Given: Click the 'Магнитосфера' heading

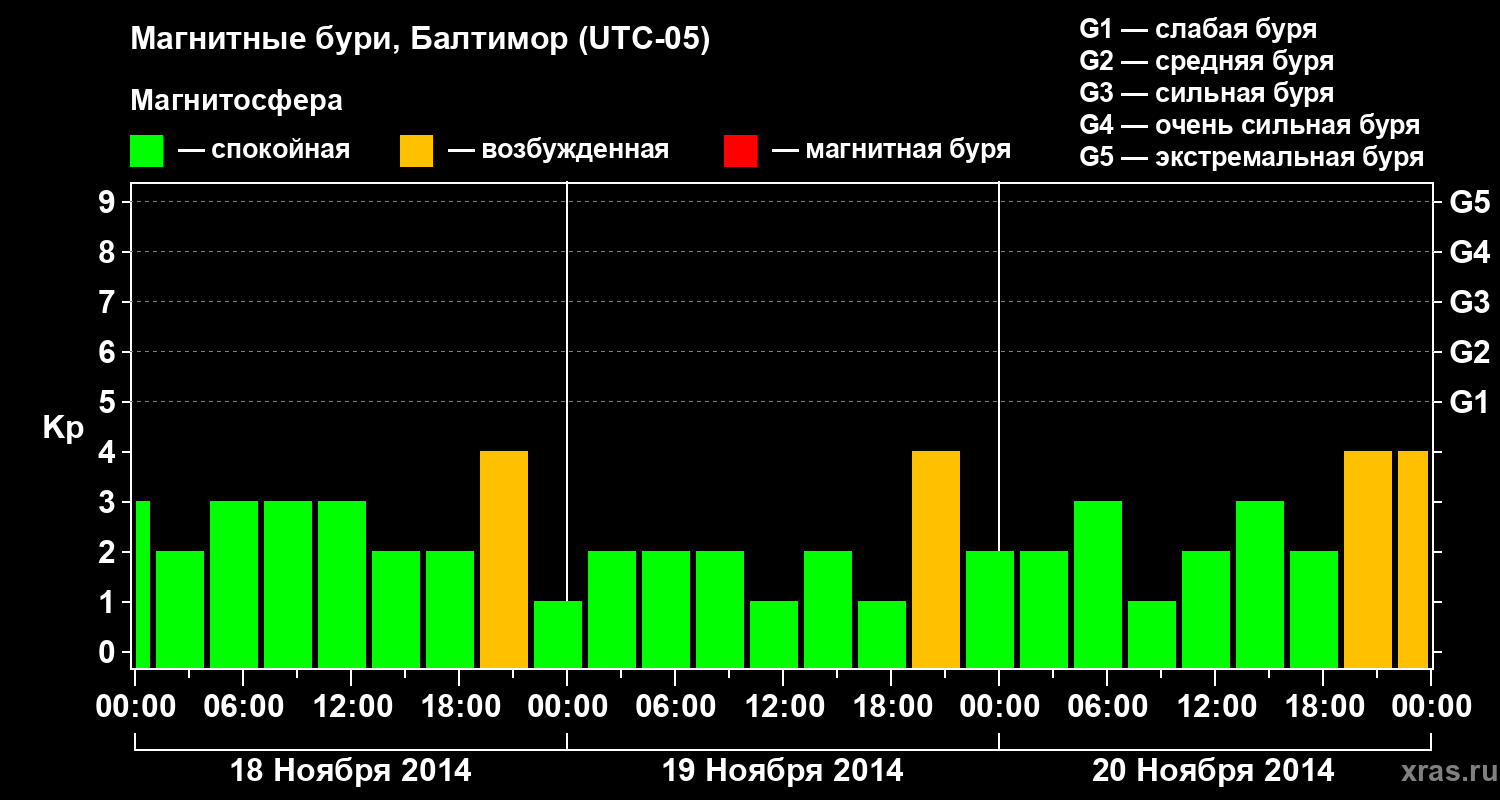Looking at the screenshot, I should 236,102.
